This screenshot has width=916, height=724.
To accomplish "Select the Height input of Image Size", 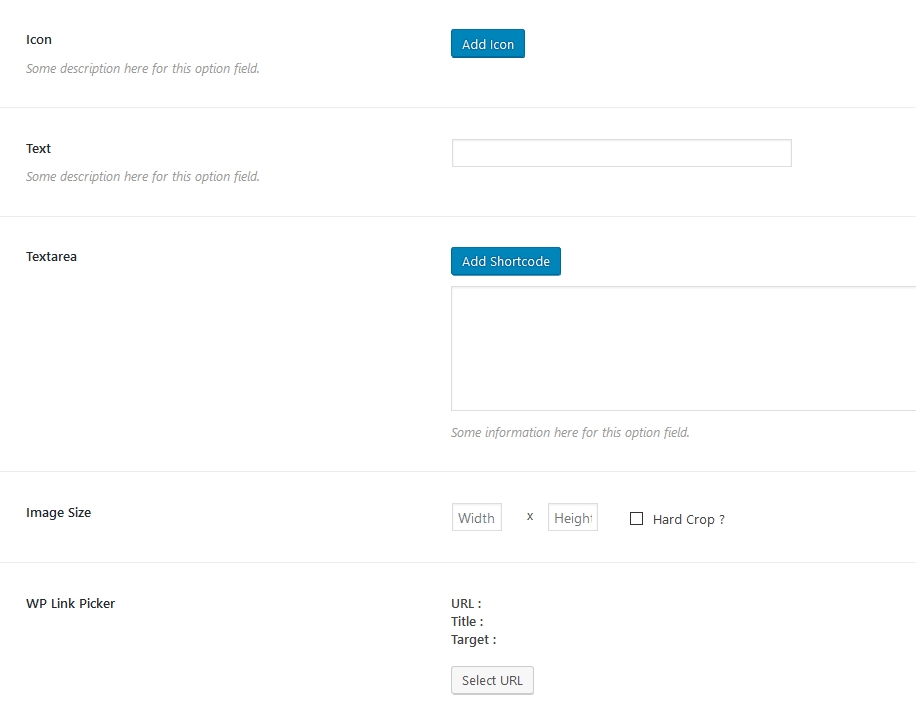I will tap(572, 518).
